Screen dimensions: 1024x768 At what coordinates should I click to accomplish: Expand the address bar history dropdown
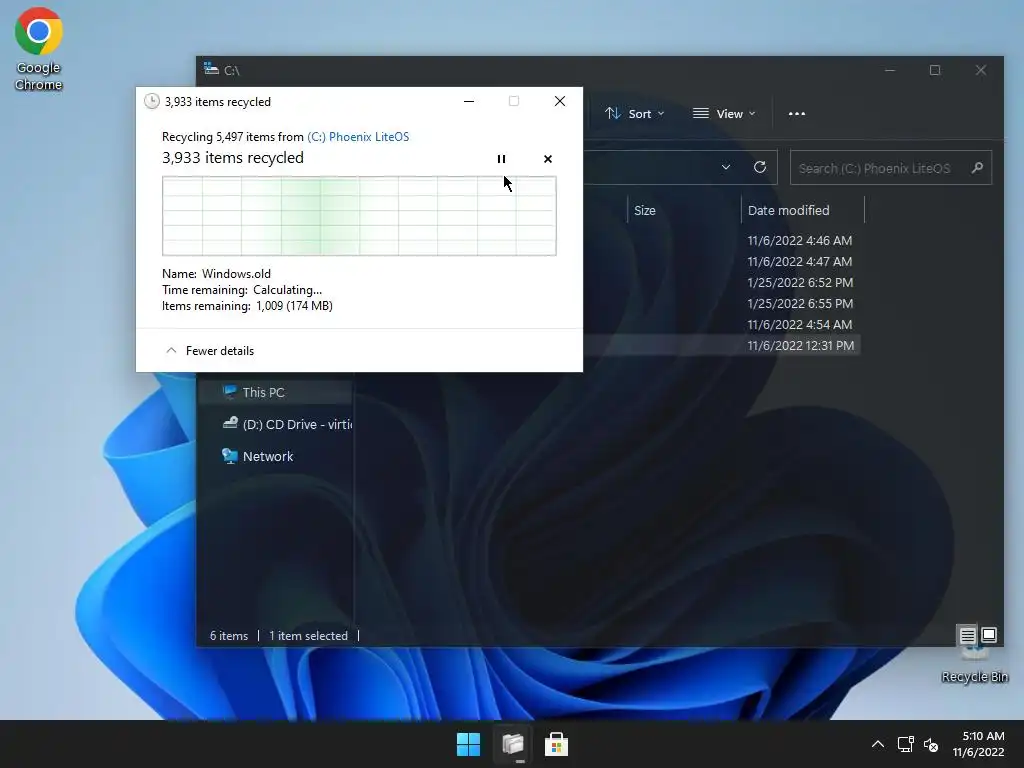(x=726, y=167)
